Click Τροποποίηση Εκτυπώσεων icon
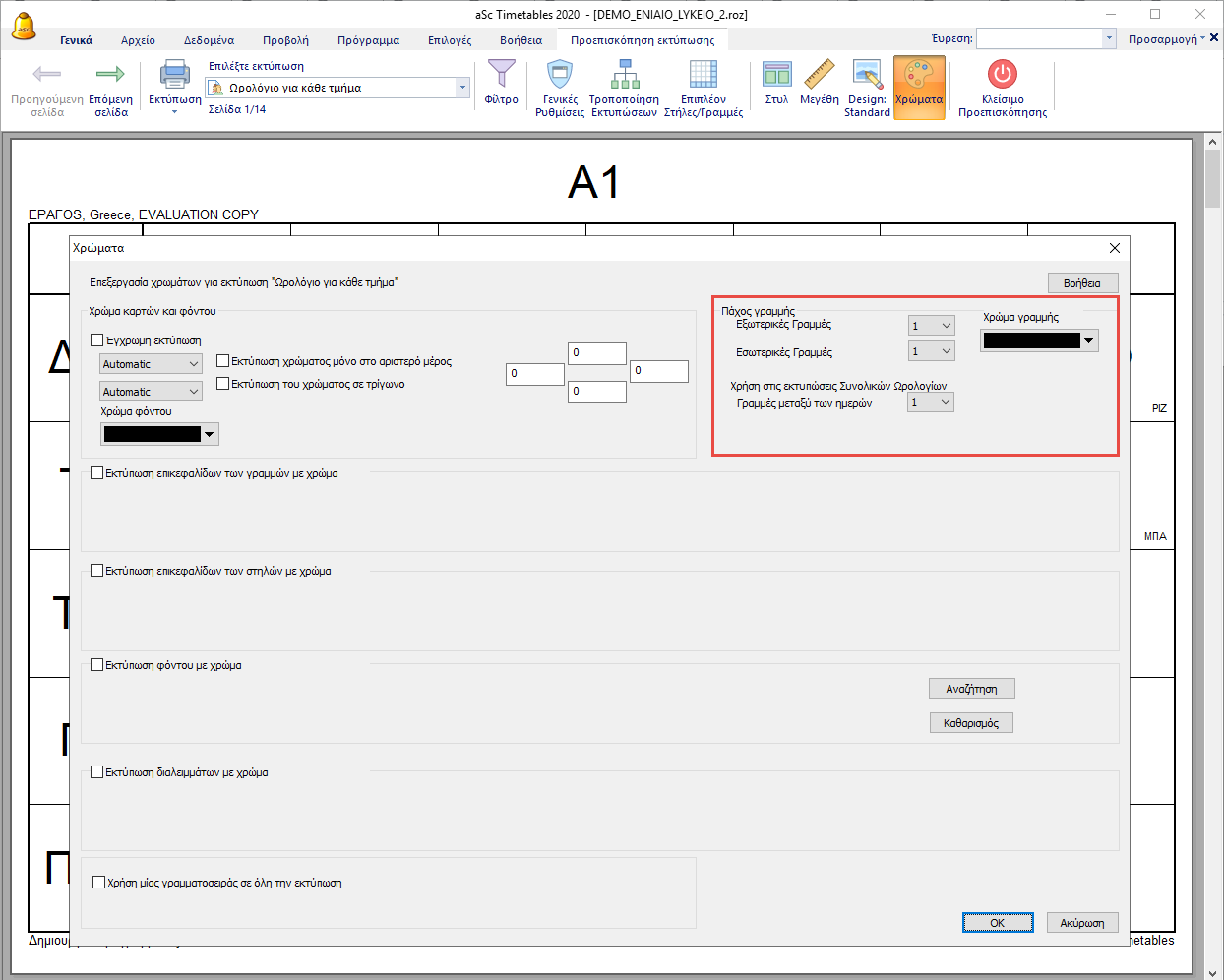This screenshot has height=980, width=1224. 624,75
